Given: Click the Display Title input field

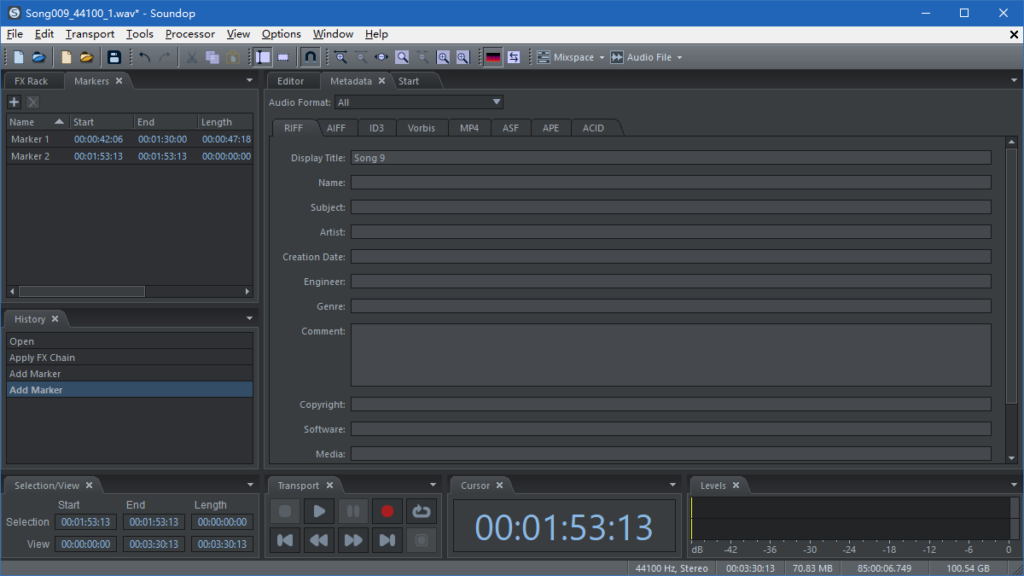Looking at the screenshot, I should click(670, 157).
